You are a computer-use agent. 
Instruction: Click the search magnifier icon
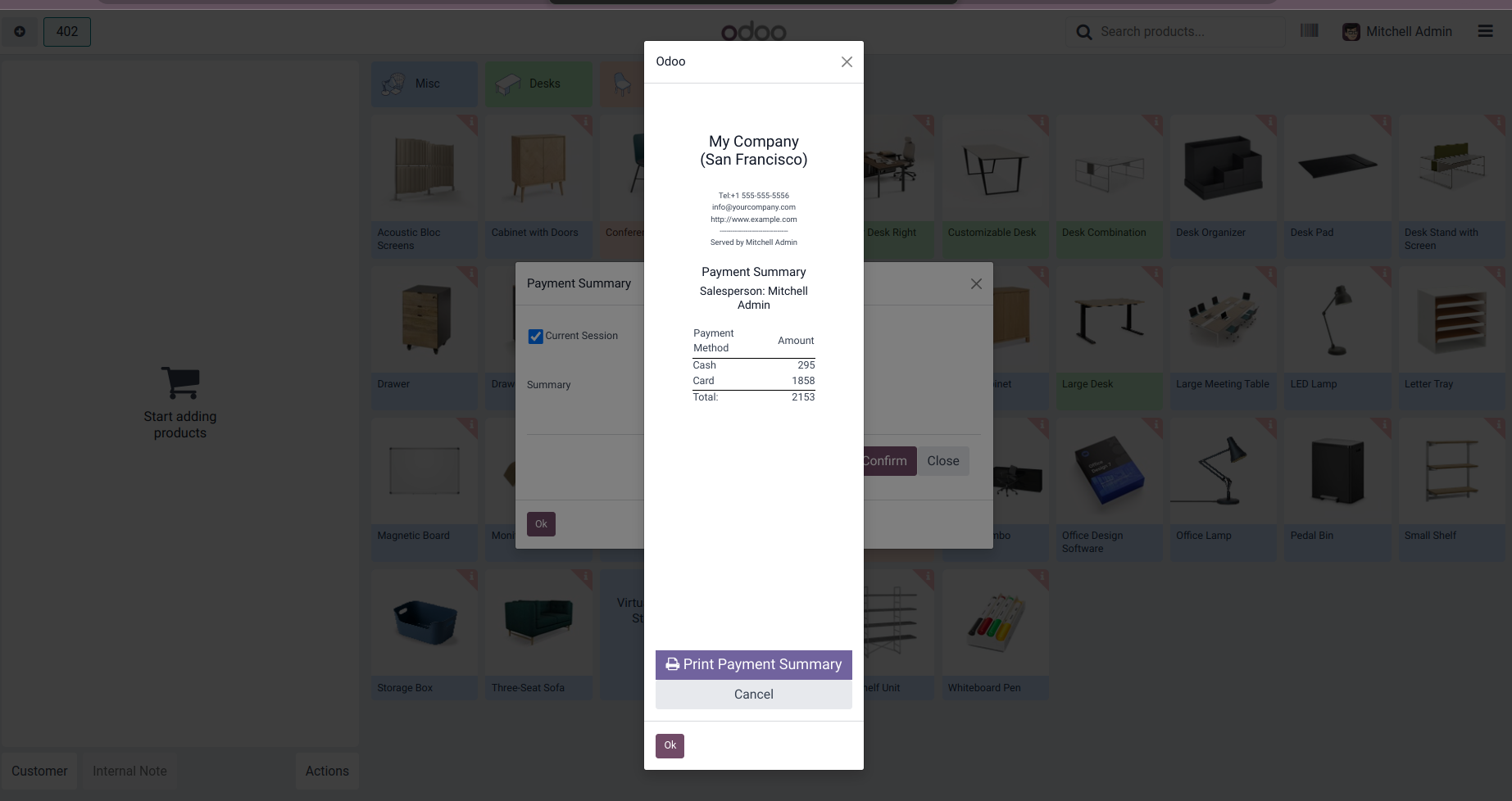(1083, 32)
